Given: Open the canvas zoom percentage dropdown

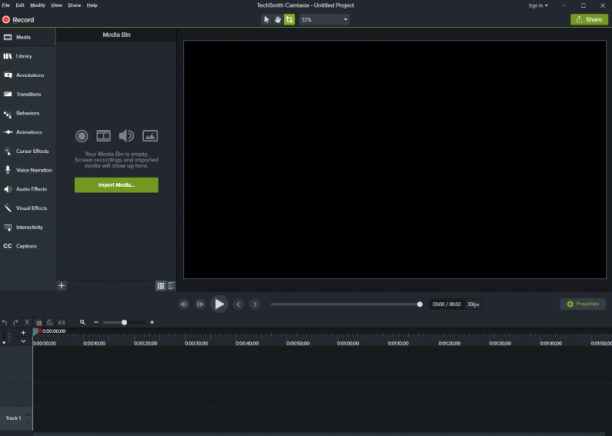Looking at the screenshot, I should click(x=324, y=20).
